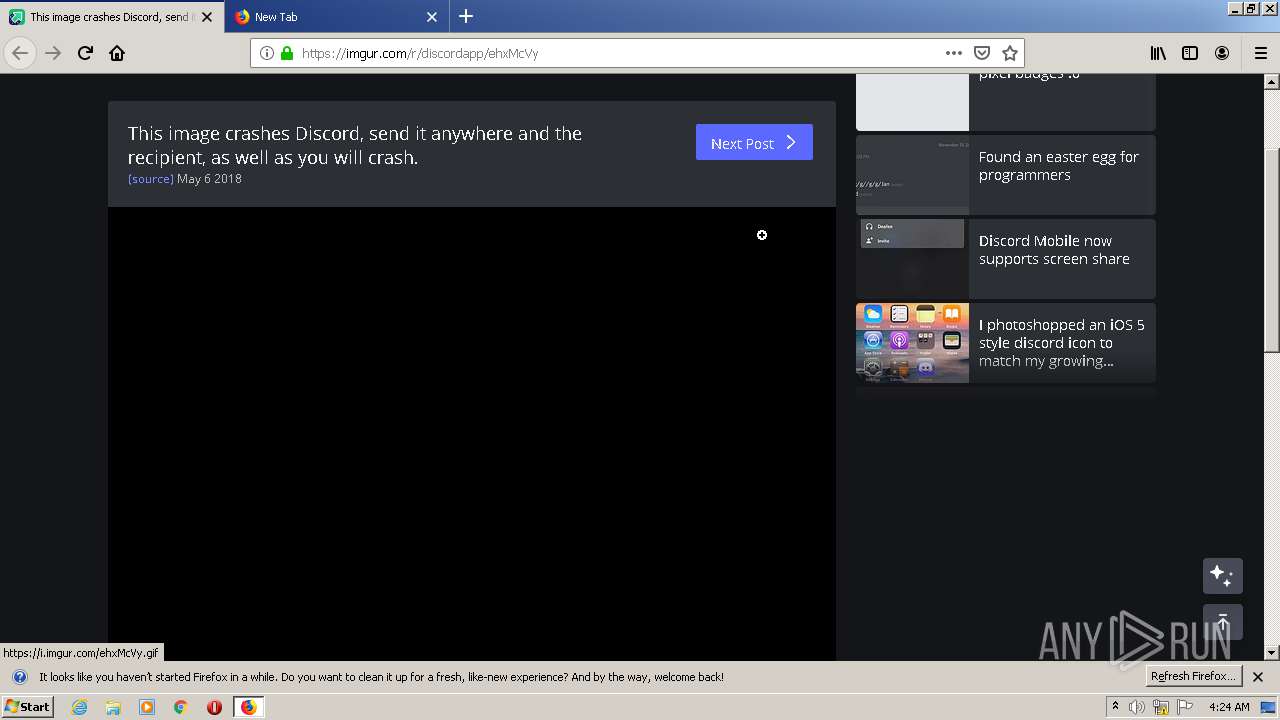Open the page actions three-dot menu
Viewport: 1280px width, 720px height.
954,53
